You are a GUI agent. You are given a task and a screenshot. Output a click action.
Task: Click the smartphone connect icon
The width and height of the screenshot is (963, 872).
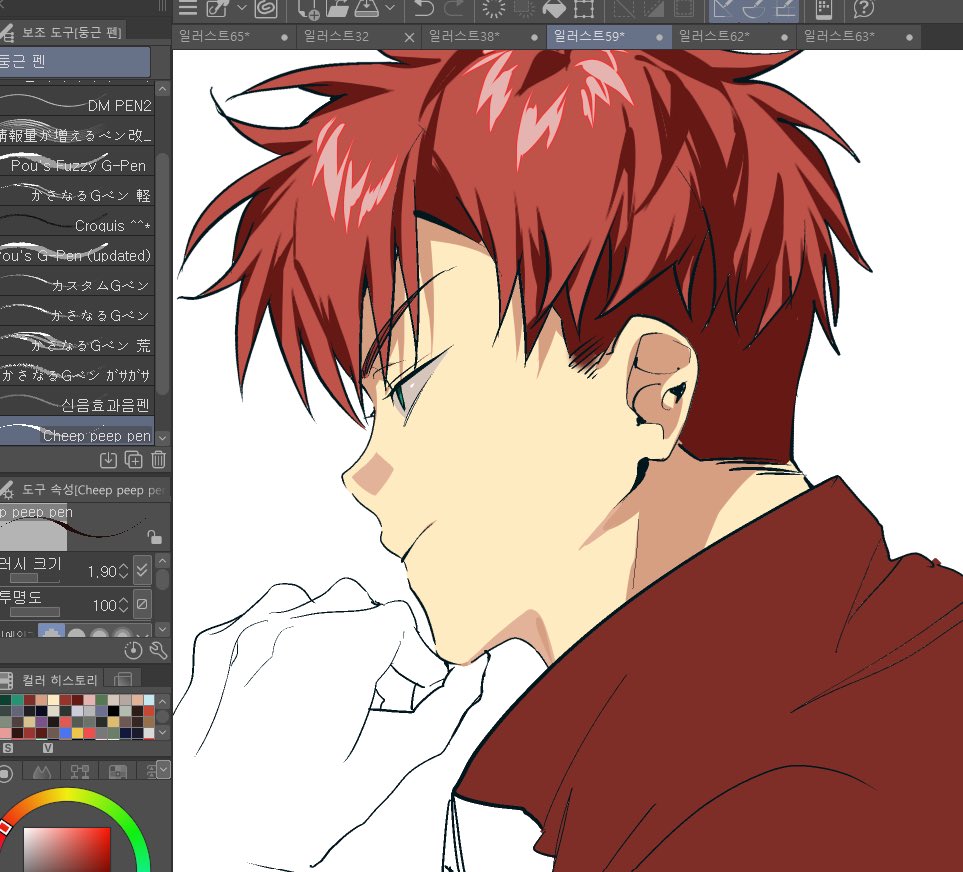tap(824, 9)
